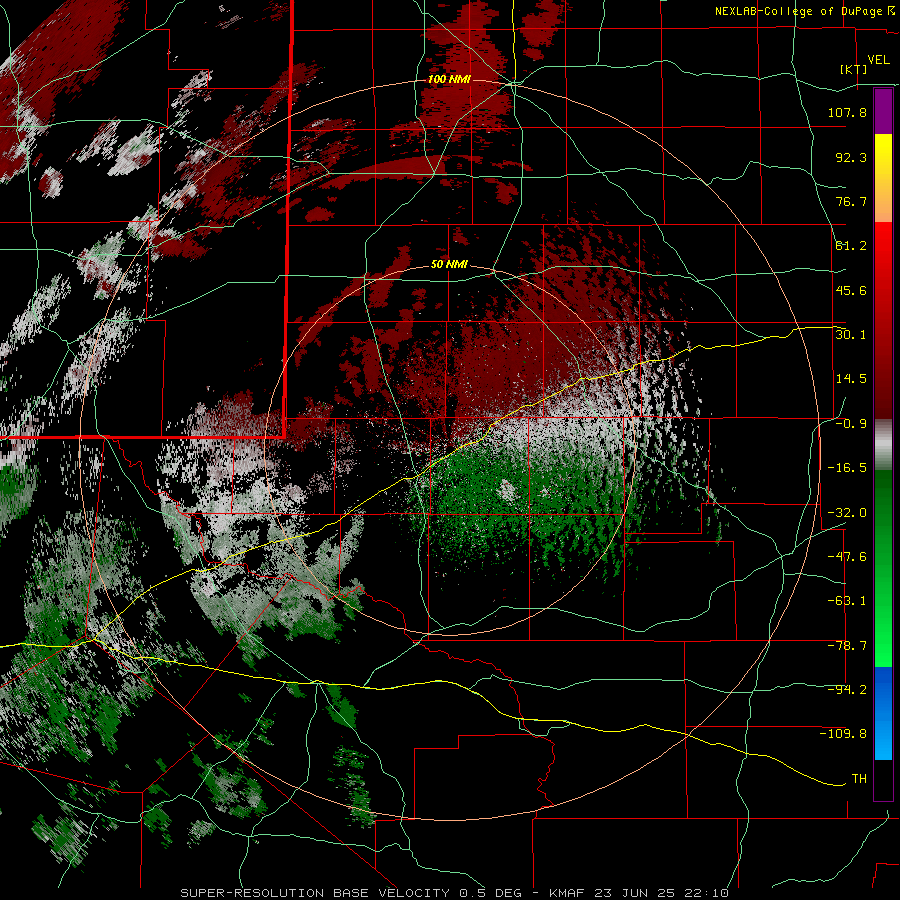Click the TH label on the legend

(x=859, y=779)
